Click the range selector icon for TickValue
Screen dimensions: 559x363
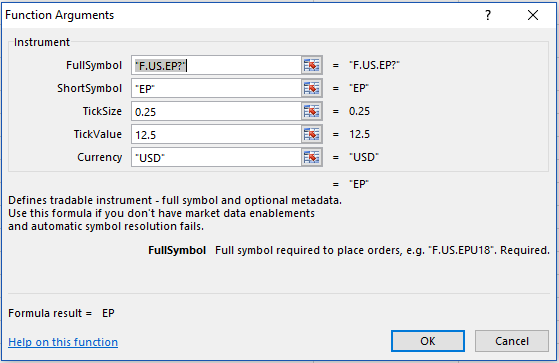(x=312, y=134)
